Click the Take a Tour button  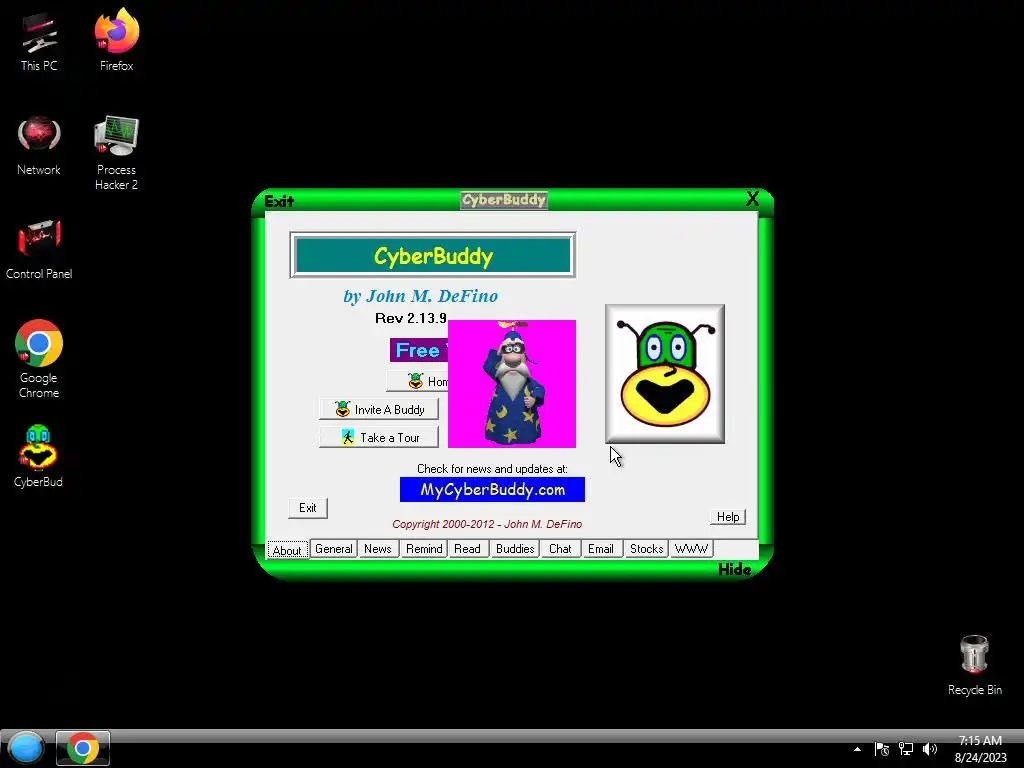[379, 438]
